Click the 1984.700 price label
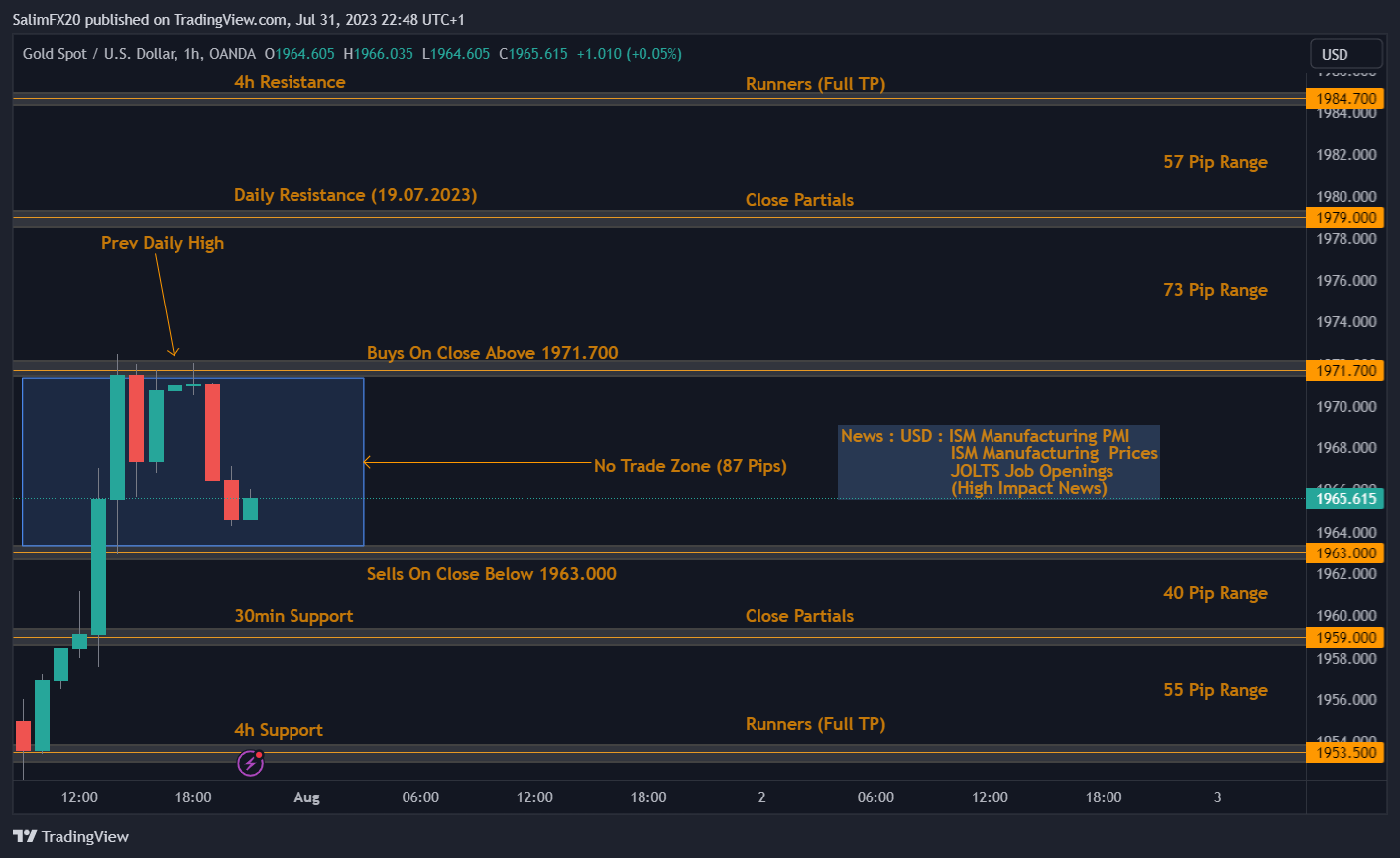This screenshot has width=1400, height=858. (1344, 99)
